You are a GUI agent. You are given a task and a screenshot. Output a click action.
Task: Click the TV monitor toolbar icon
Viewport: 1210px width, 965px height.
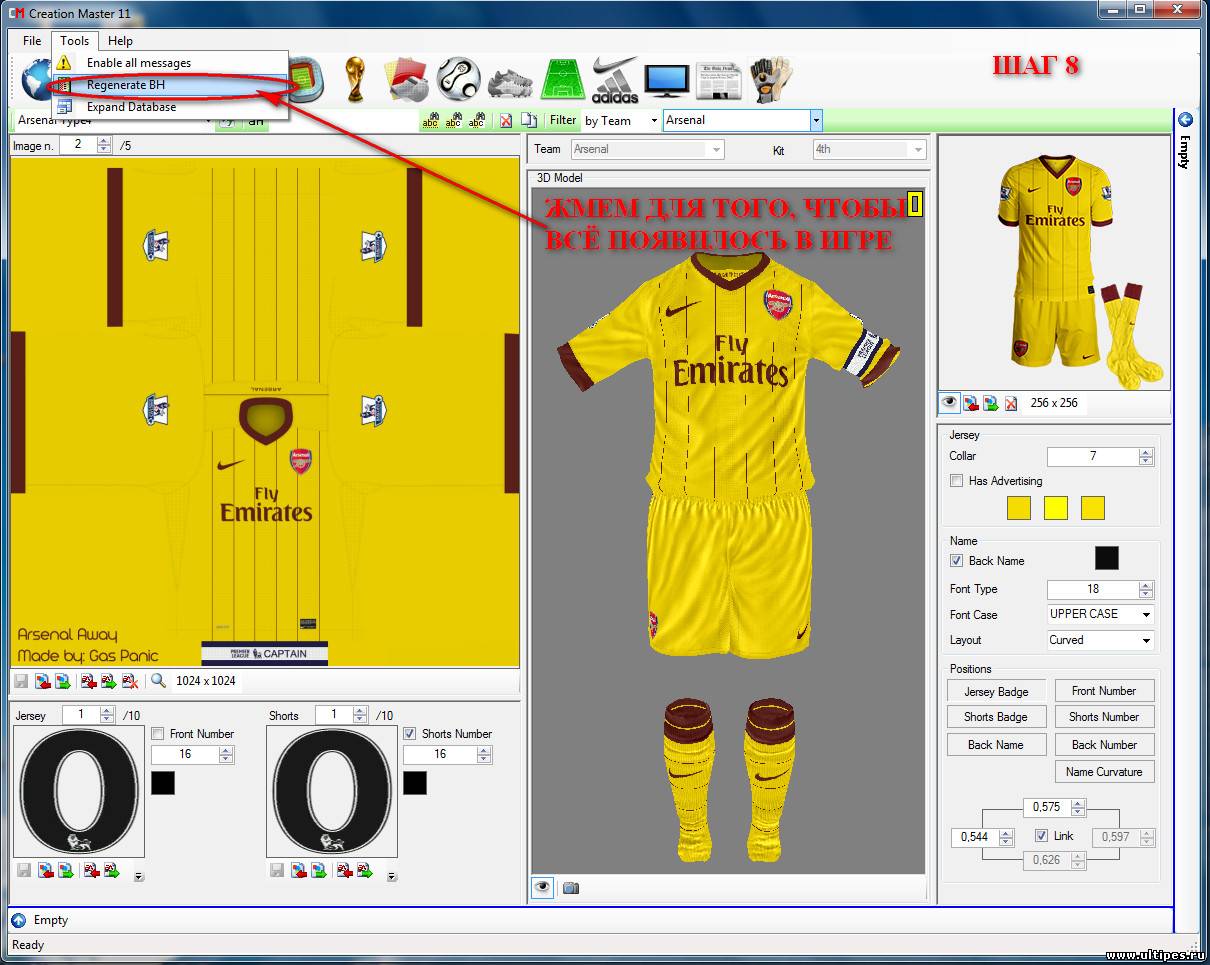(666, 79)
